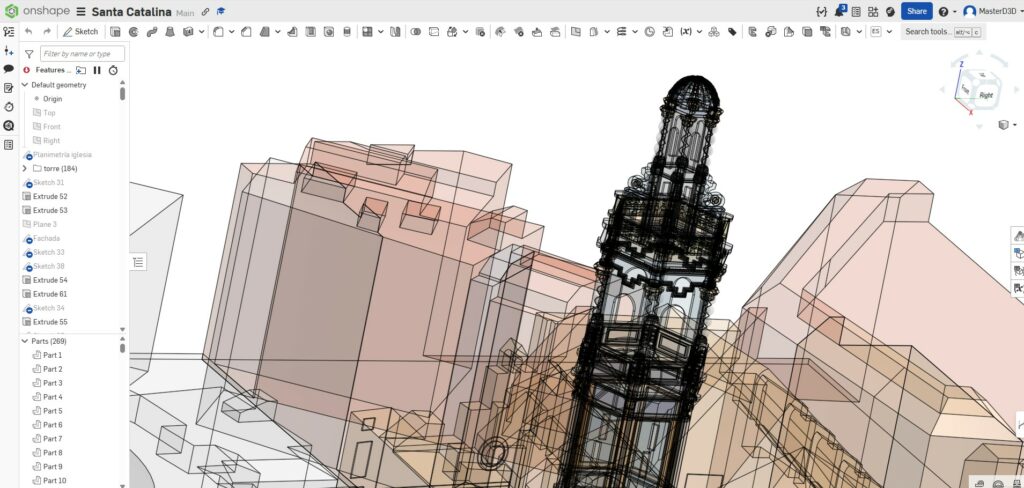Select the Loft tool icon
Viewport: 1024px width, 488px height.
(169, 31)
